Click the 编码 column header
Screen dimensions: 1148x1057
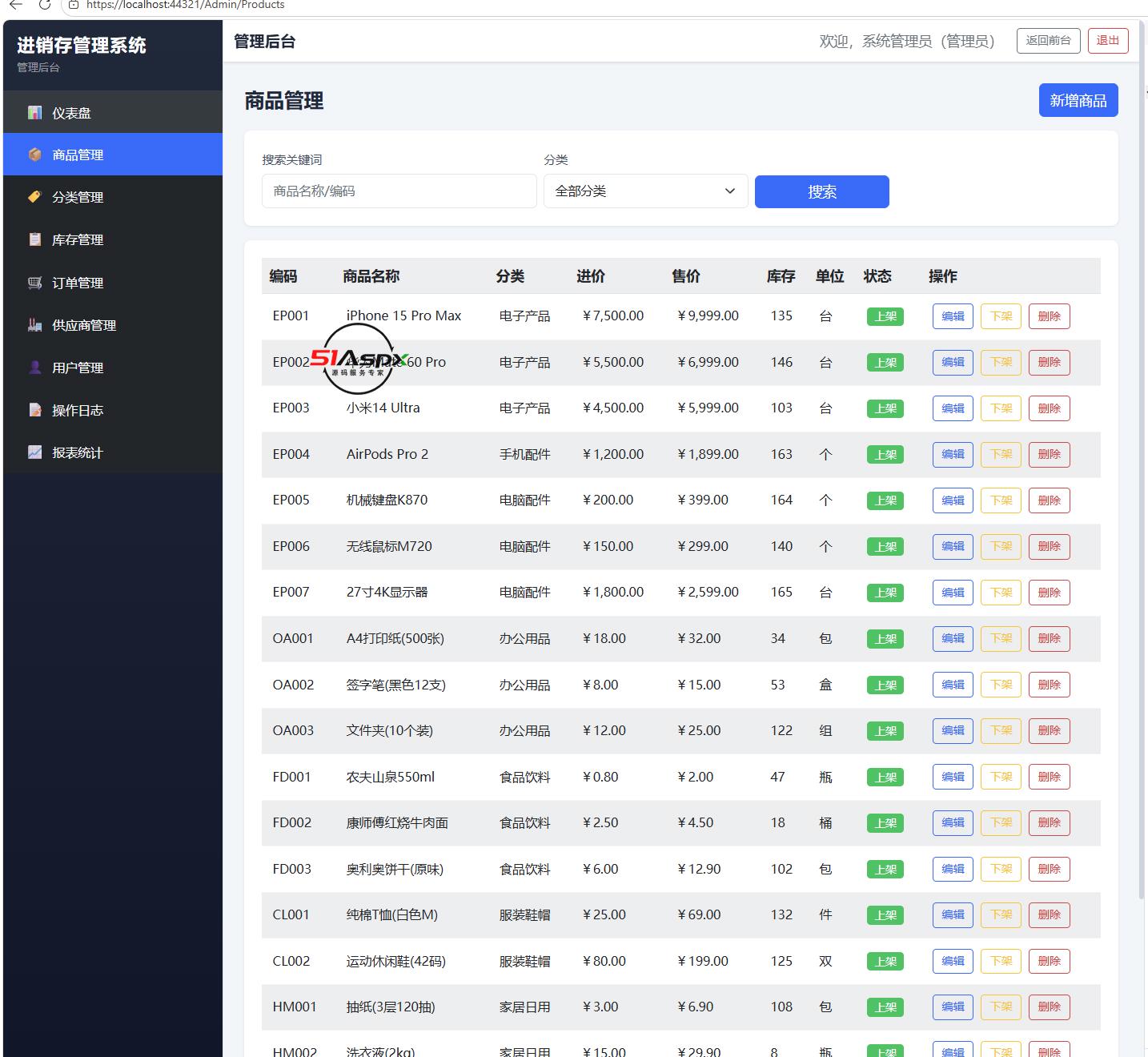click(x=283, y=276)
